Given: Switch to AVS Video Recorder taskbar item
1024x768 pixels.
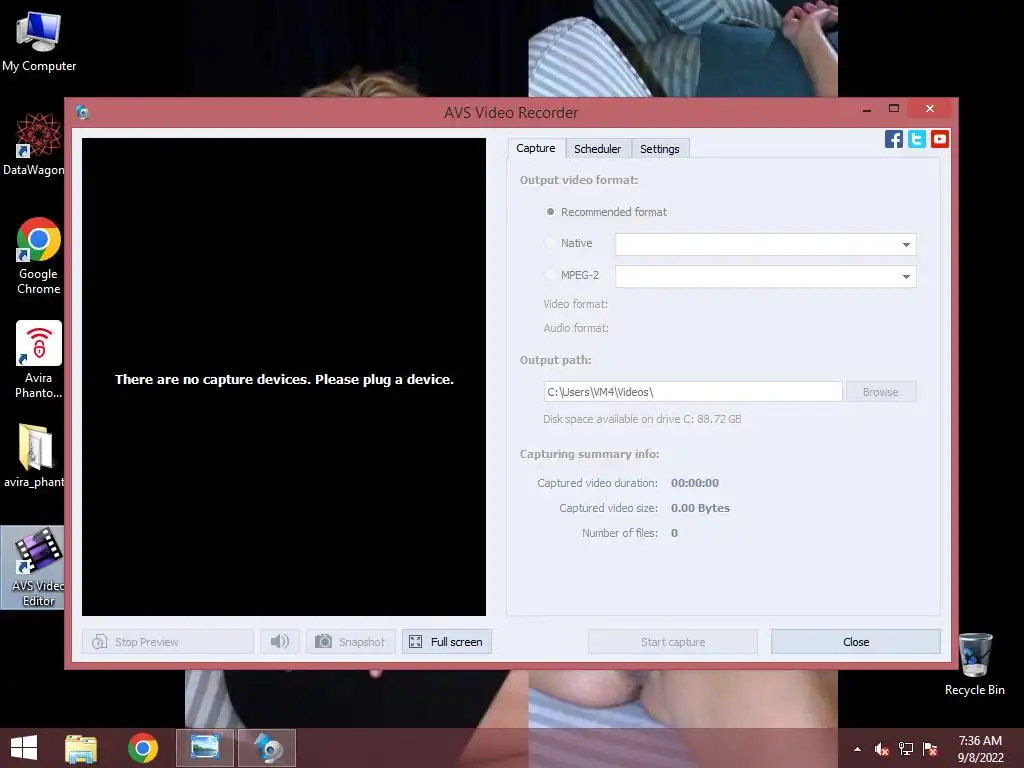Looking at the screenshot, I should click(266, 748).
